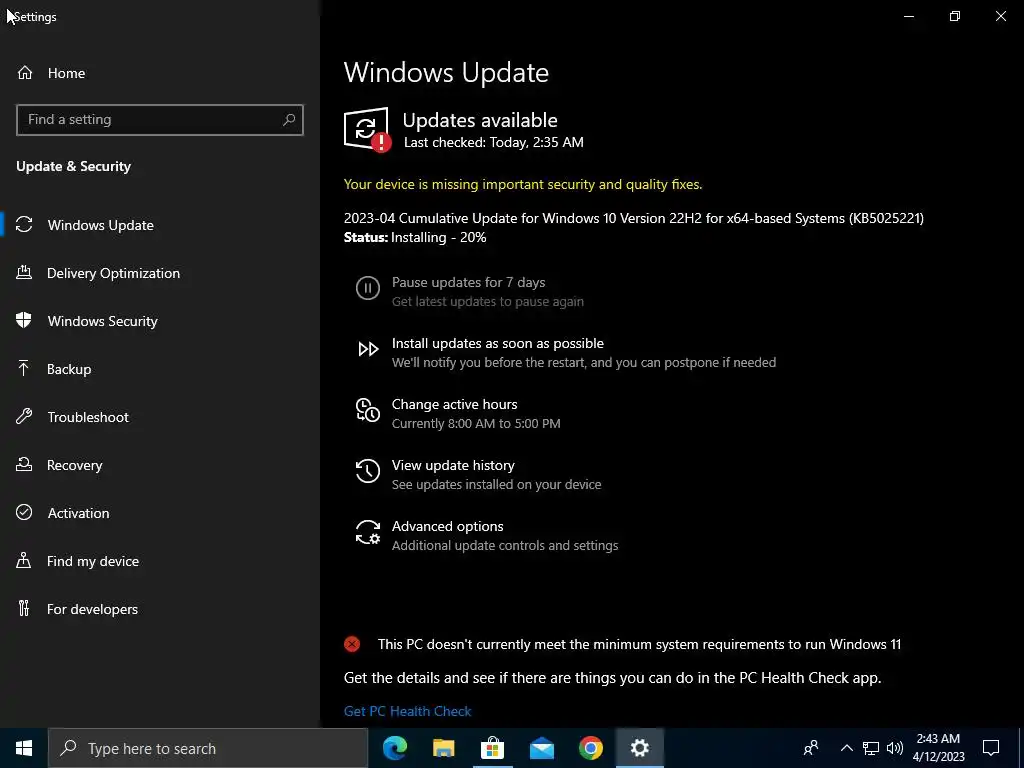Follow the Get PC Health Check link
The height and width of the screenshot is (768, 1024).
coord(408,711)
